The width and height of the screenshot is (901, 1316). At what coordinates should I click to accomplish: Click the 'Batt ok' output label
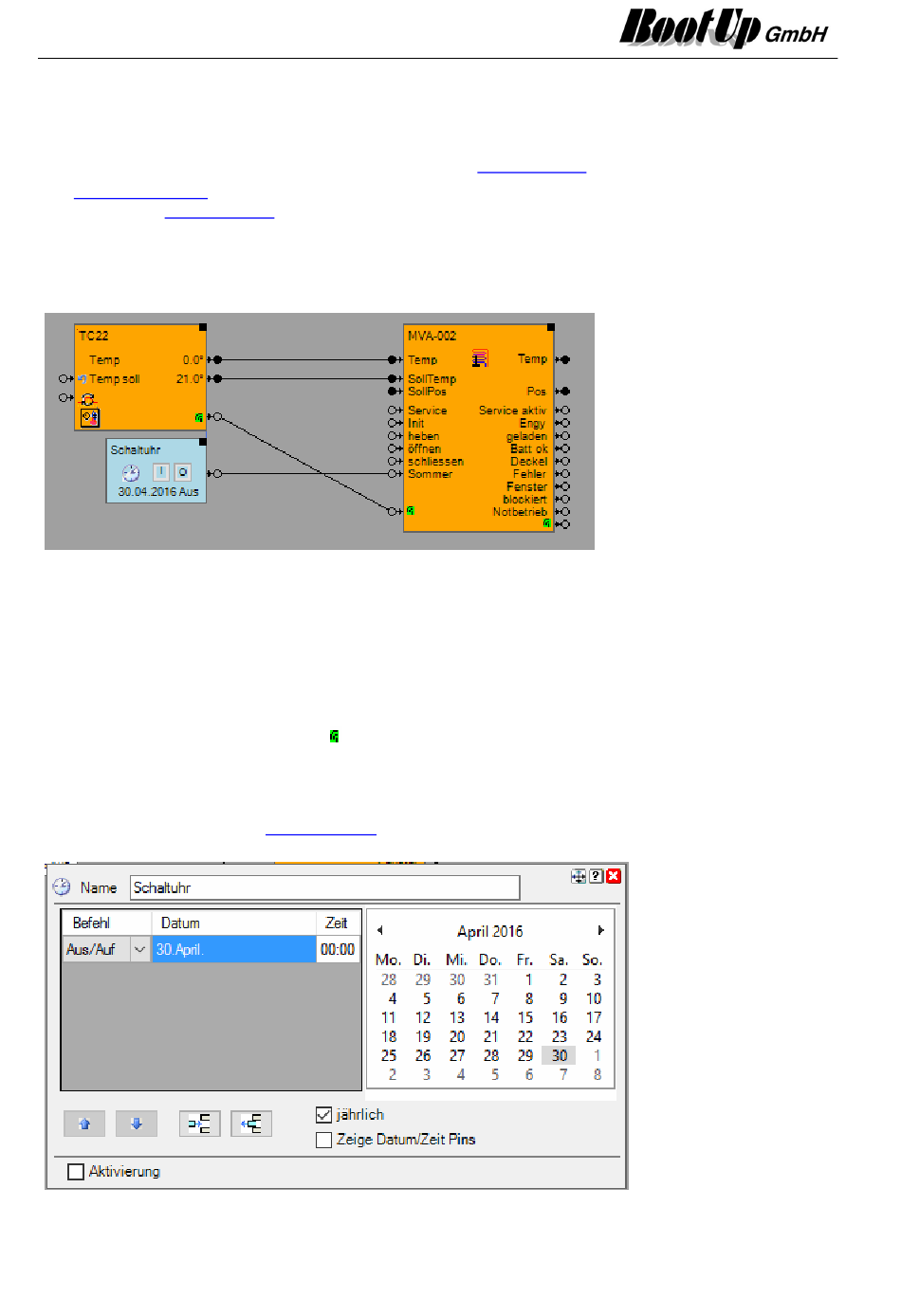(x=528, y=448)
